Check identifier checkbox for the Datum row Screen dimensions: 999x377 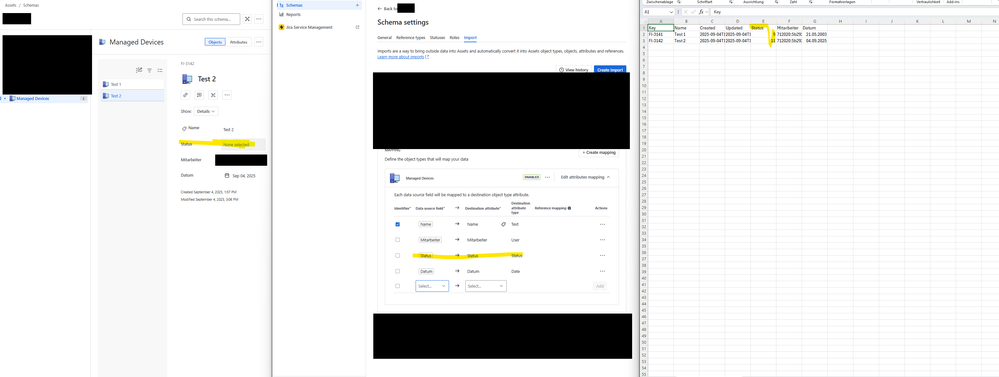click(x=398, y=271)
